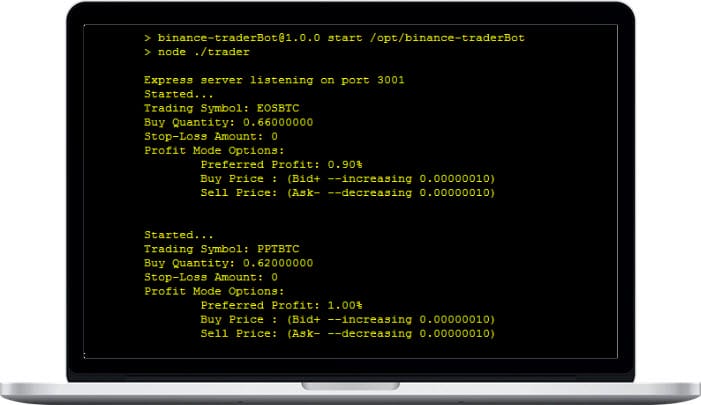Image resolution: width=701 pixels, height=405 pixels.
Task: Click the Sell Price line under 0.90% profit
Action: coord(348,193)
